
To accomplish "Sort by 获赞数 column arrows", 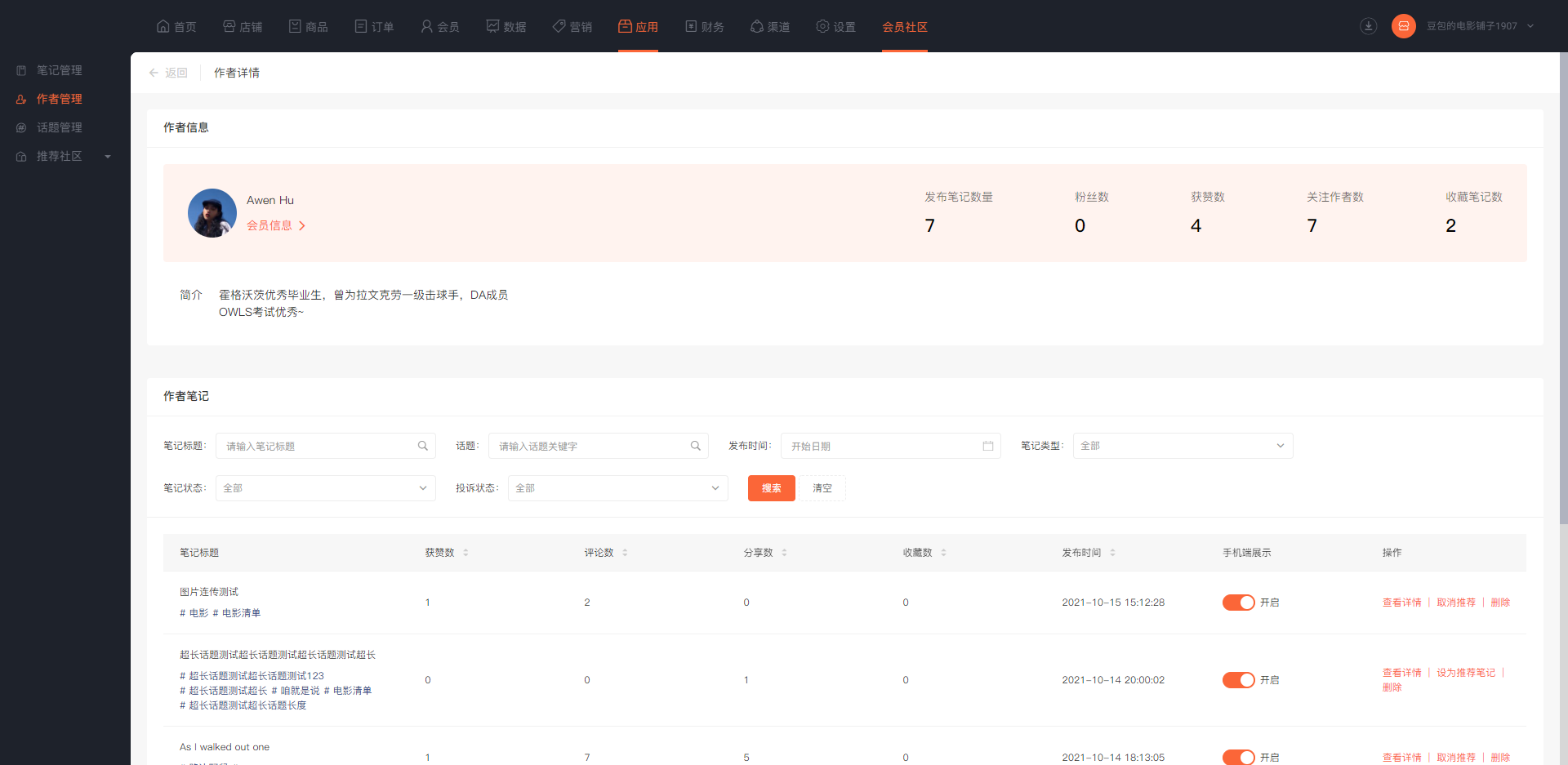I will pyautogui.click(x=465, y=553).
